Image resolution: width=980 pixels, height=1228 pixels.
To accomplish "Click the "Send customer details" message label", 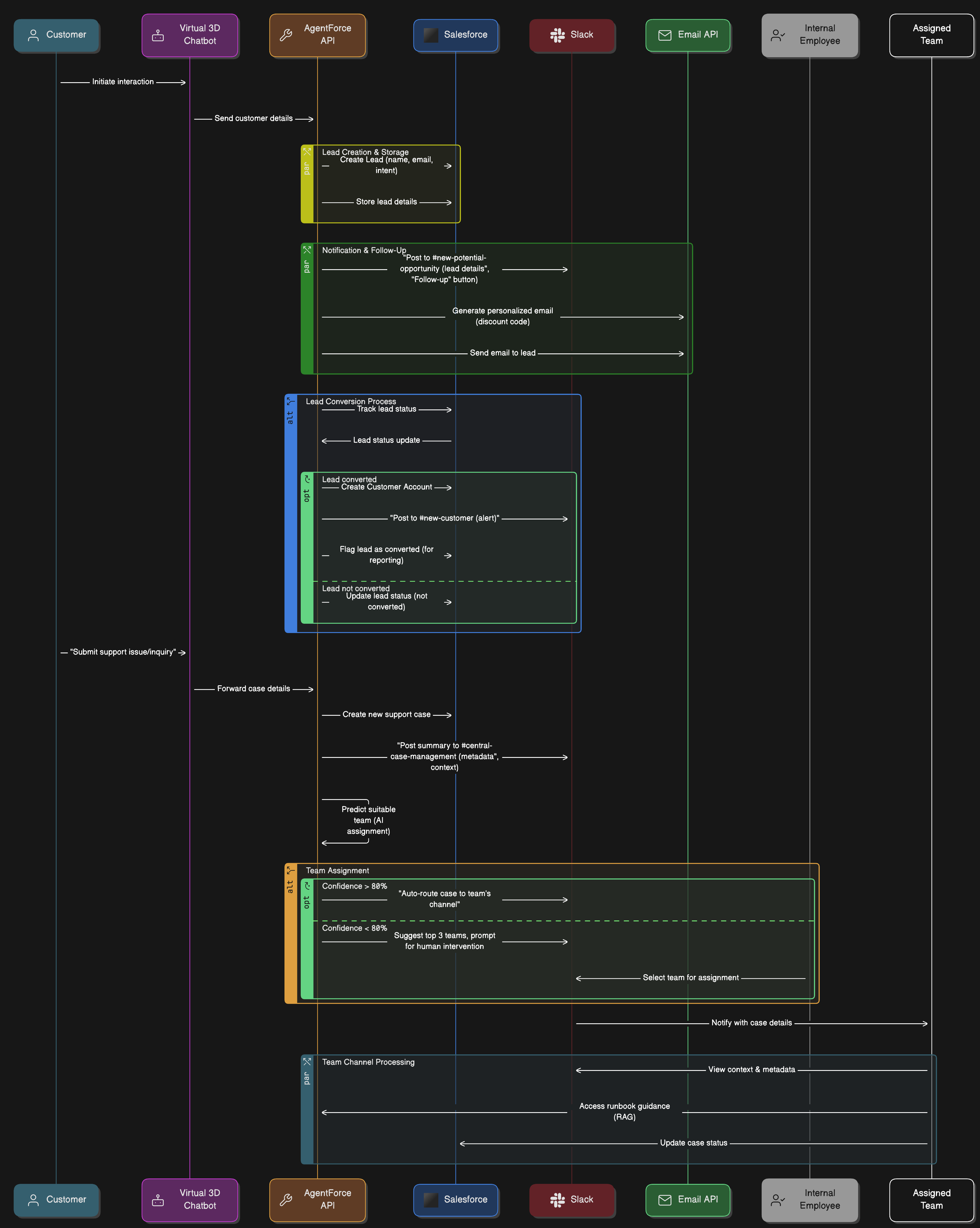I will pos(253,118).
